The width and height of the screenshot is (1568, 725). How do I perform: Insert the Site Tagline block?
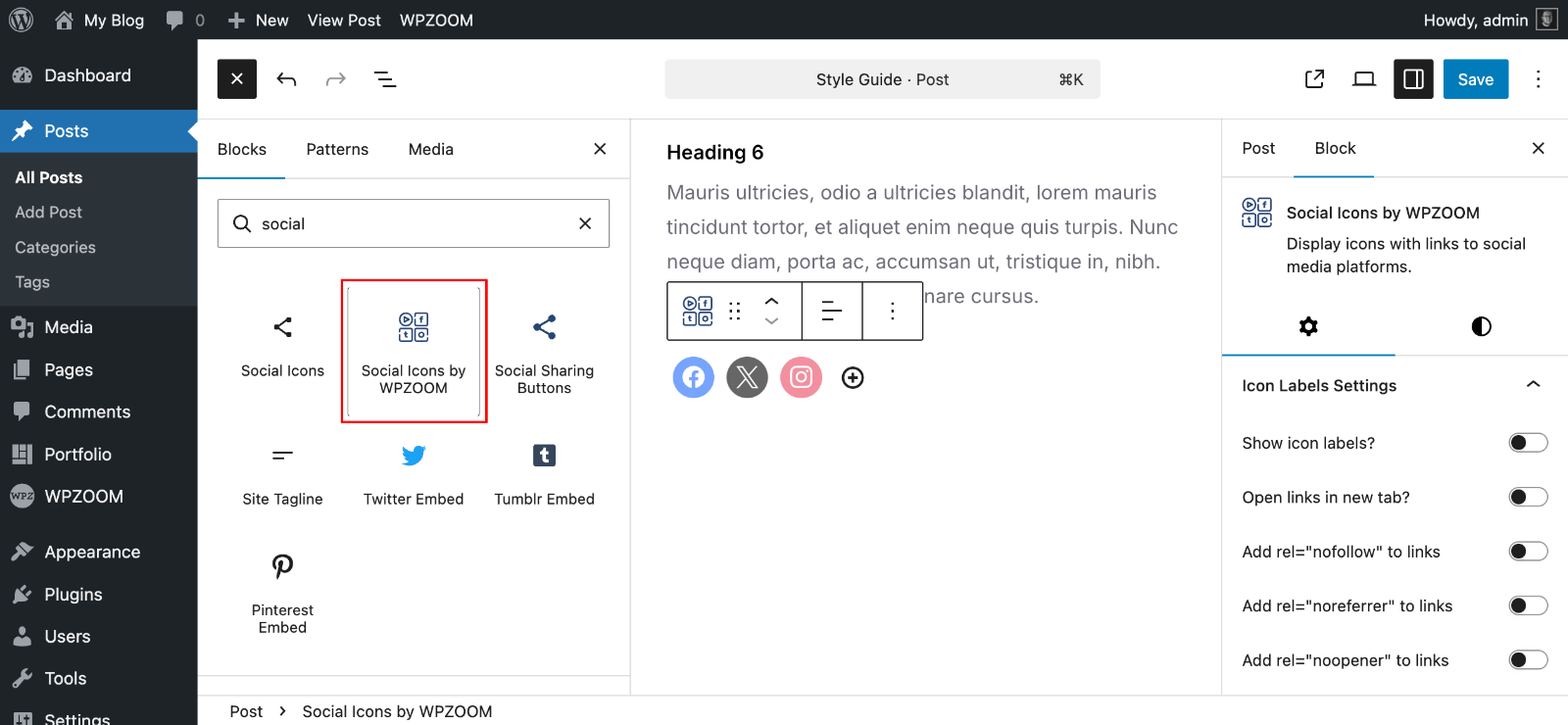tap(282, 475)
